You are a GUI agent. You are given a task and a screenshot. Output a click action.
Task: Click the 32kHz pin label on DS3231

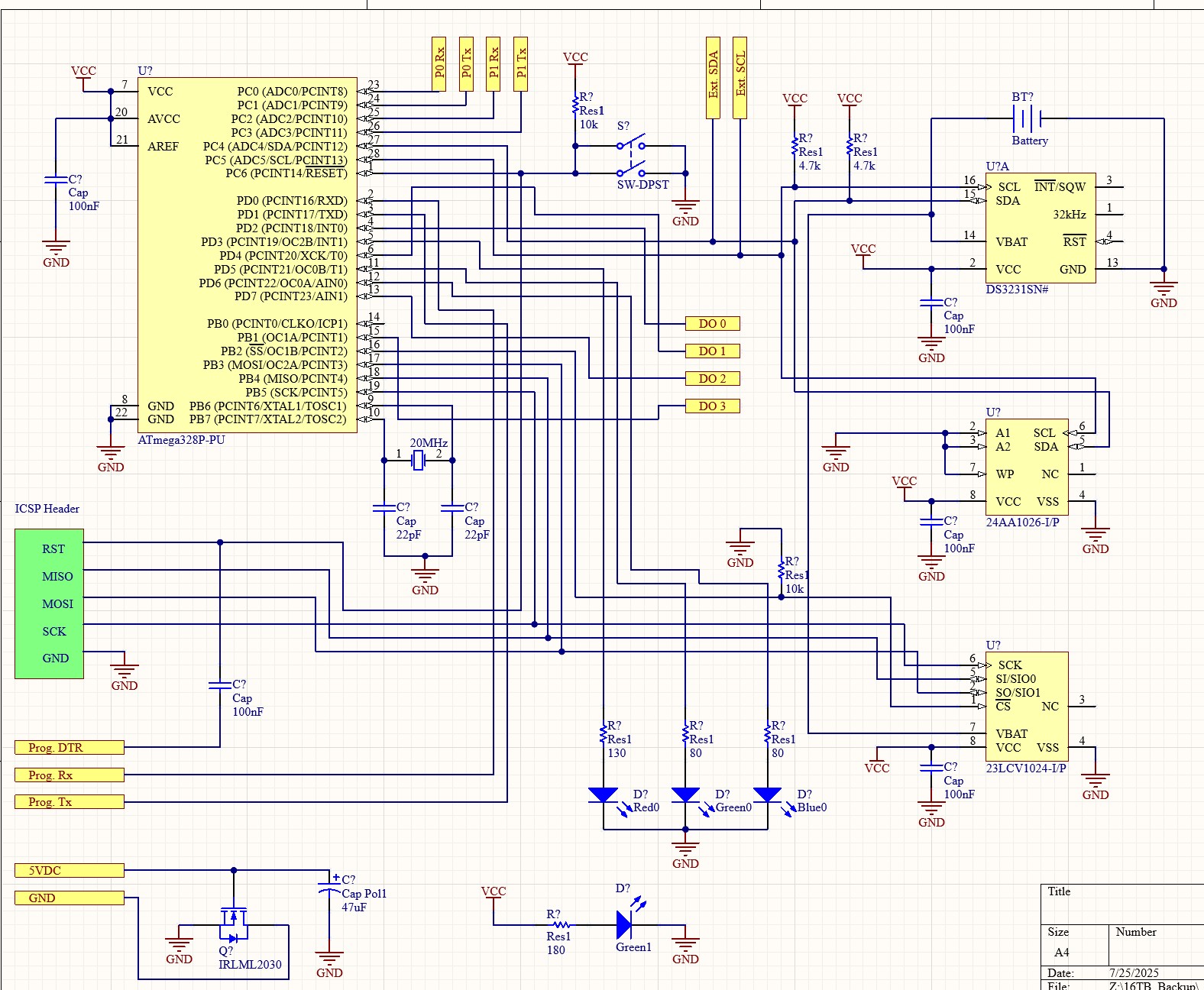pyautogui.click(x=1070, y=215)
